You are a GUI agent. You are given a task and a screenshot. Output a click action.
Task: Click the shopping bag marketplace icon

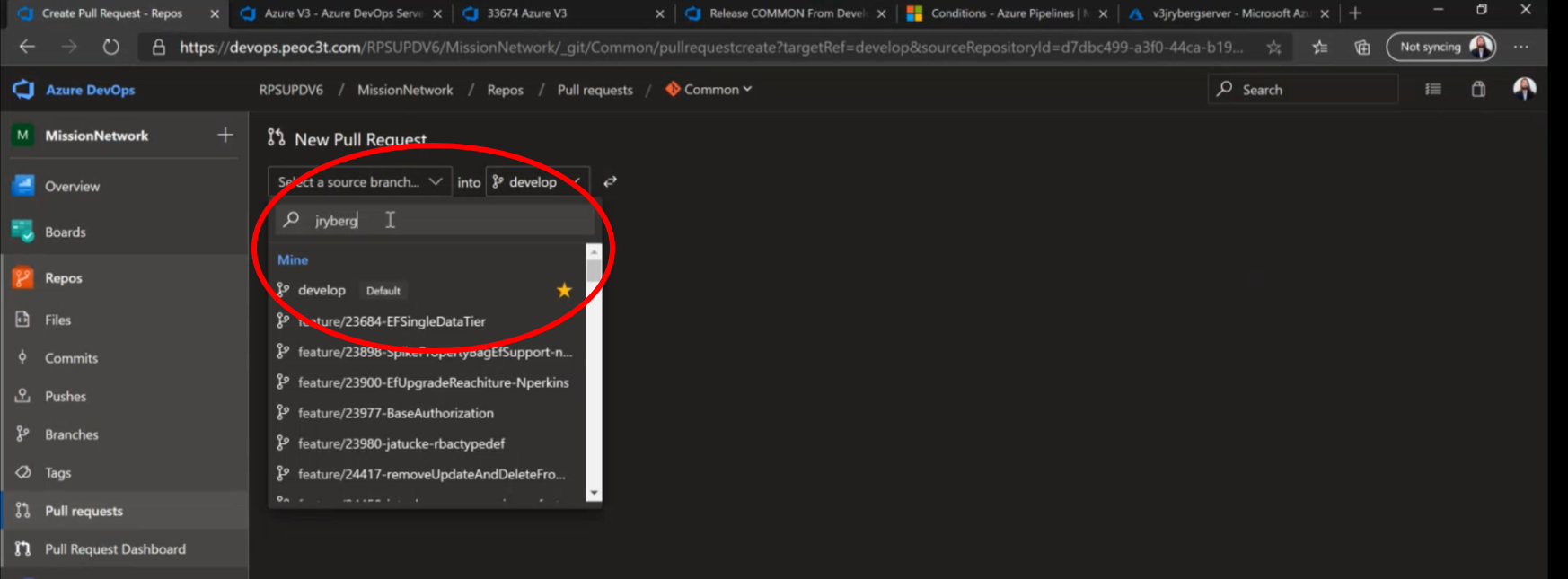[x=1478, y=89]
